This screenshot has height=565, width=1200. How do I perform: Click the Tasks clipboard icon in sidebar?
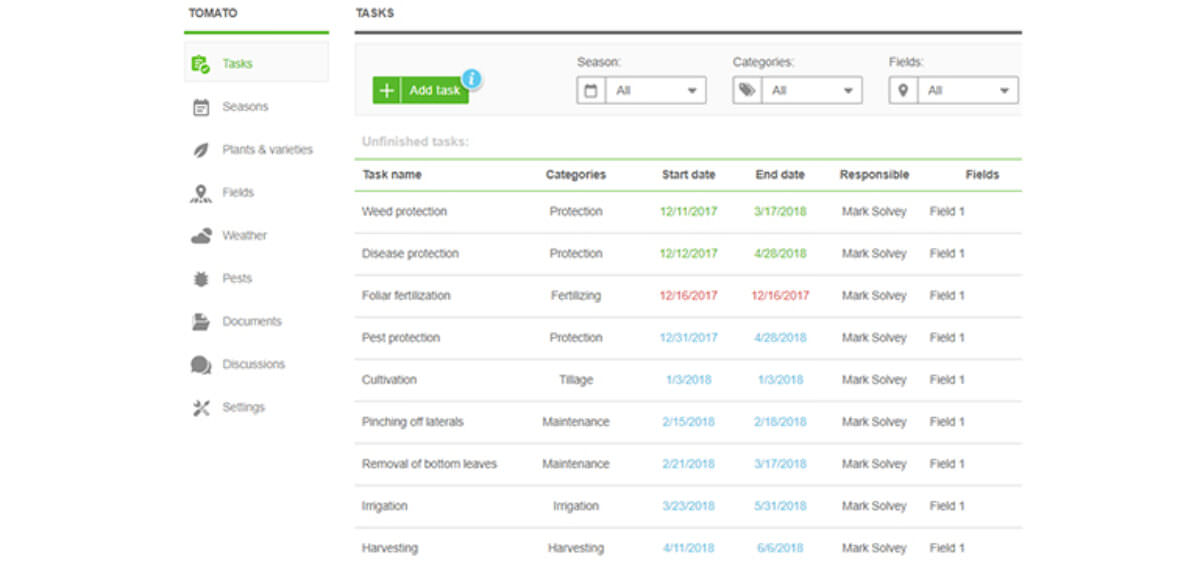coord(200,64)
